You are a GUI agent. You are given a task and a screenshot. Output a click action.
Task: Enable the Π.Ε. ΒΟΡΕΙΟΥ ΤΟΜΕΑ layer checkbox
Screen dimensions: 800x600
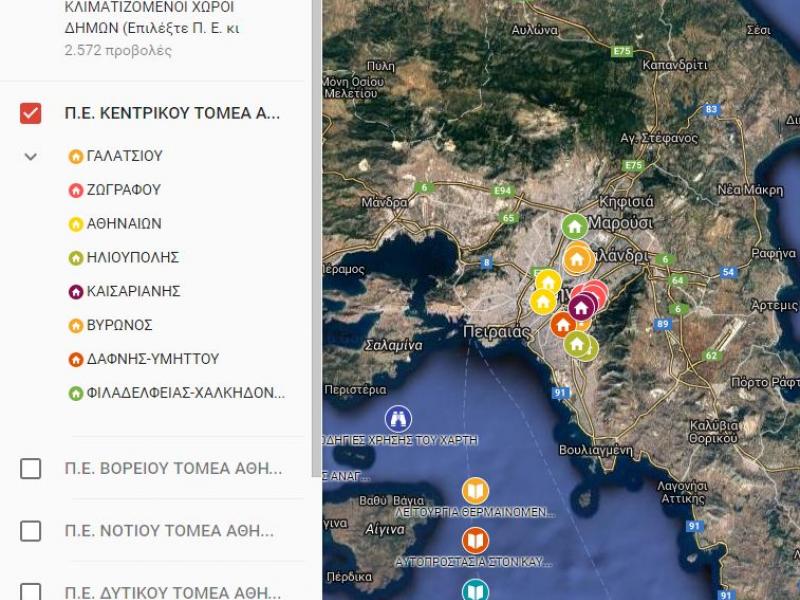pos(31,468)
